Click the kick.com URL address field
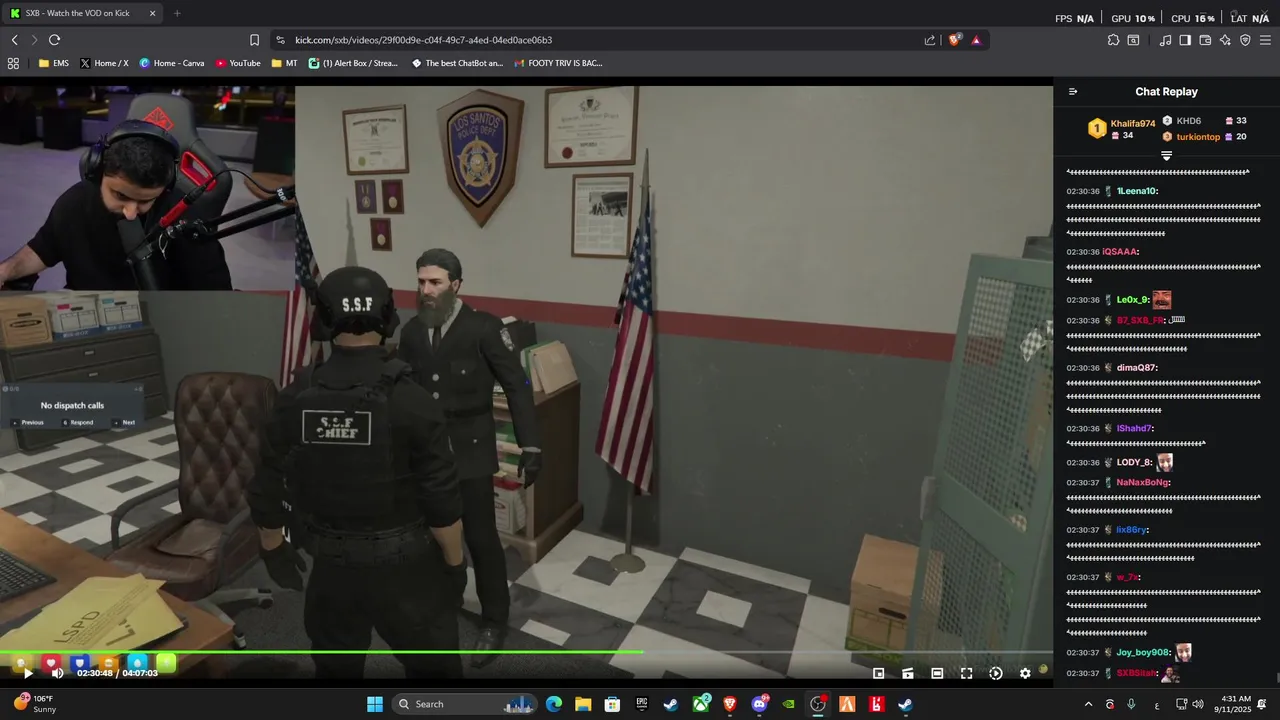The width and height of the screenshot is (1280, 720). [600, 40]
